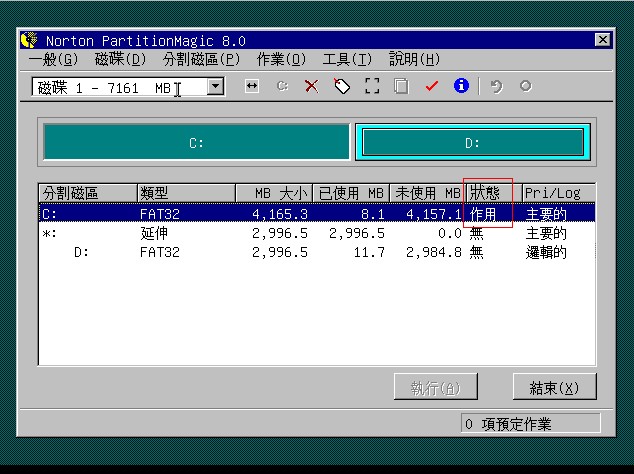Click the 邏輯的 cell in D: row
The width and height of the screenshot is (634, 474).
[x=546, y=252]
